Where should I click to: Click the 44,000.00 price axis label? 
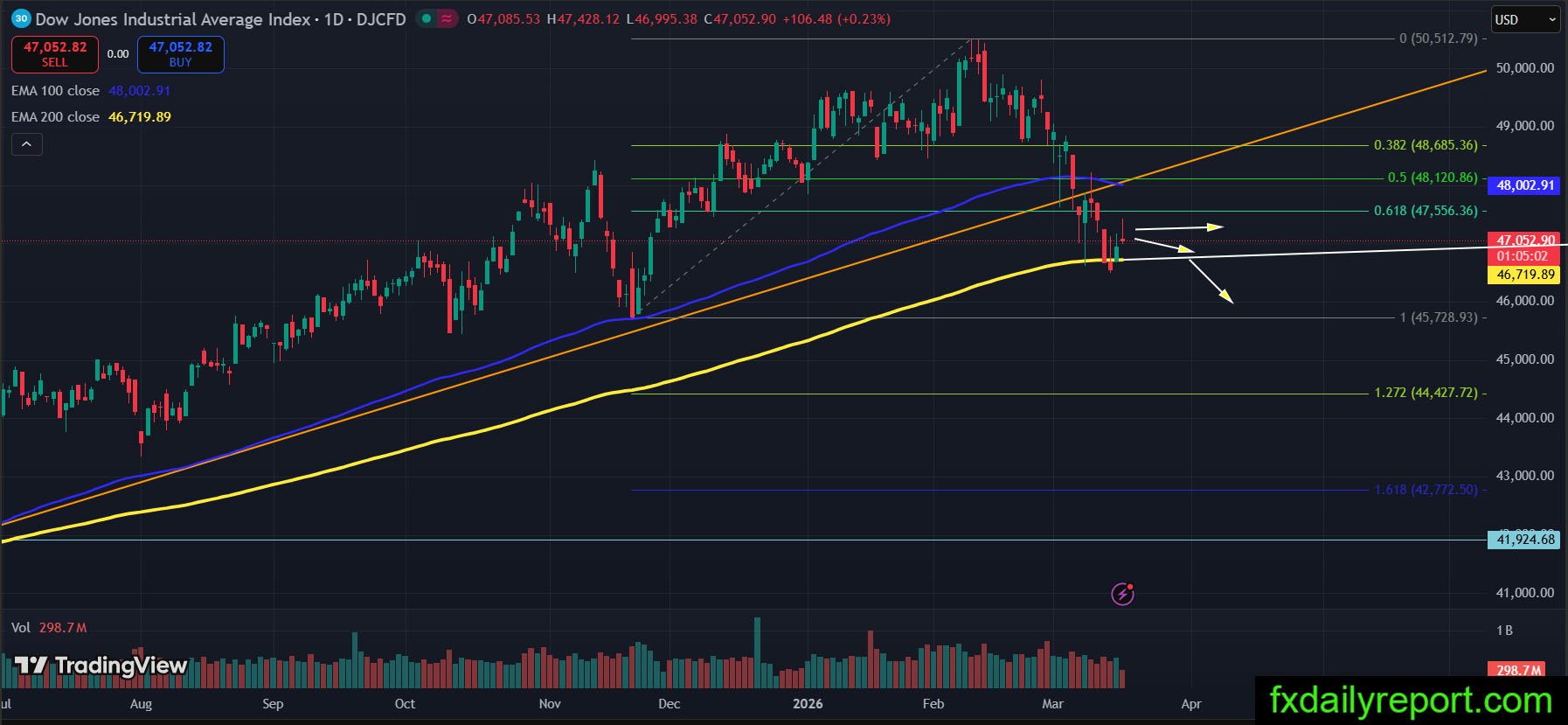(1525, 418)
